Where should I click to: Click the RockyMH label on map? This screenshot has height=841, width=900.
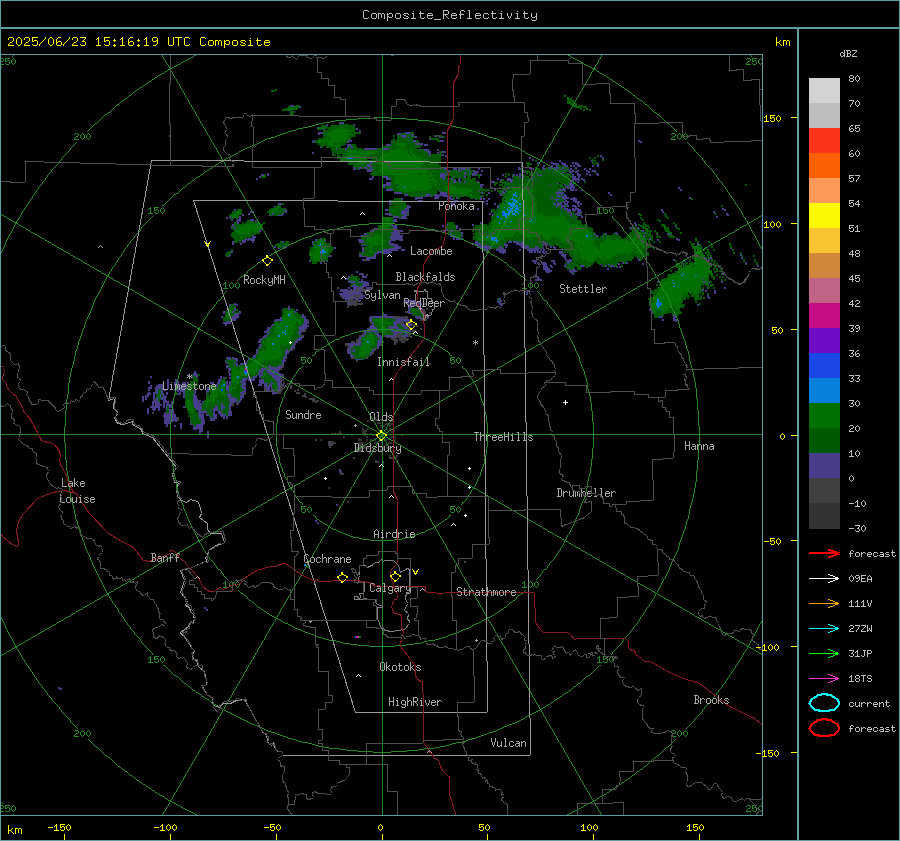click(264, 280)
